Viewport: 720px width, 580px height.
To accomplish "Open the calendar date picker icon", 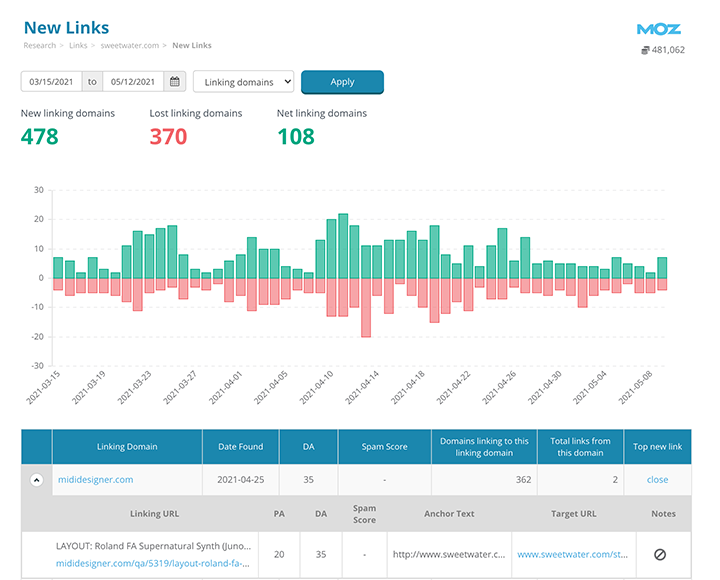I will click(x=175, y=82).
